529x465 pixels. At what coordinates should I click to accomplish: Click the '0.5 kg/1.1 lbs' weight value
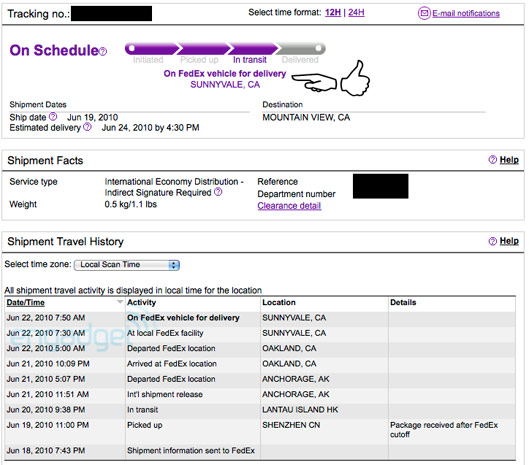pos(131,204)
